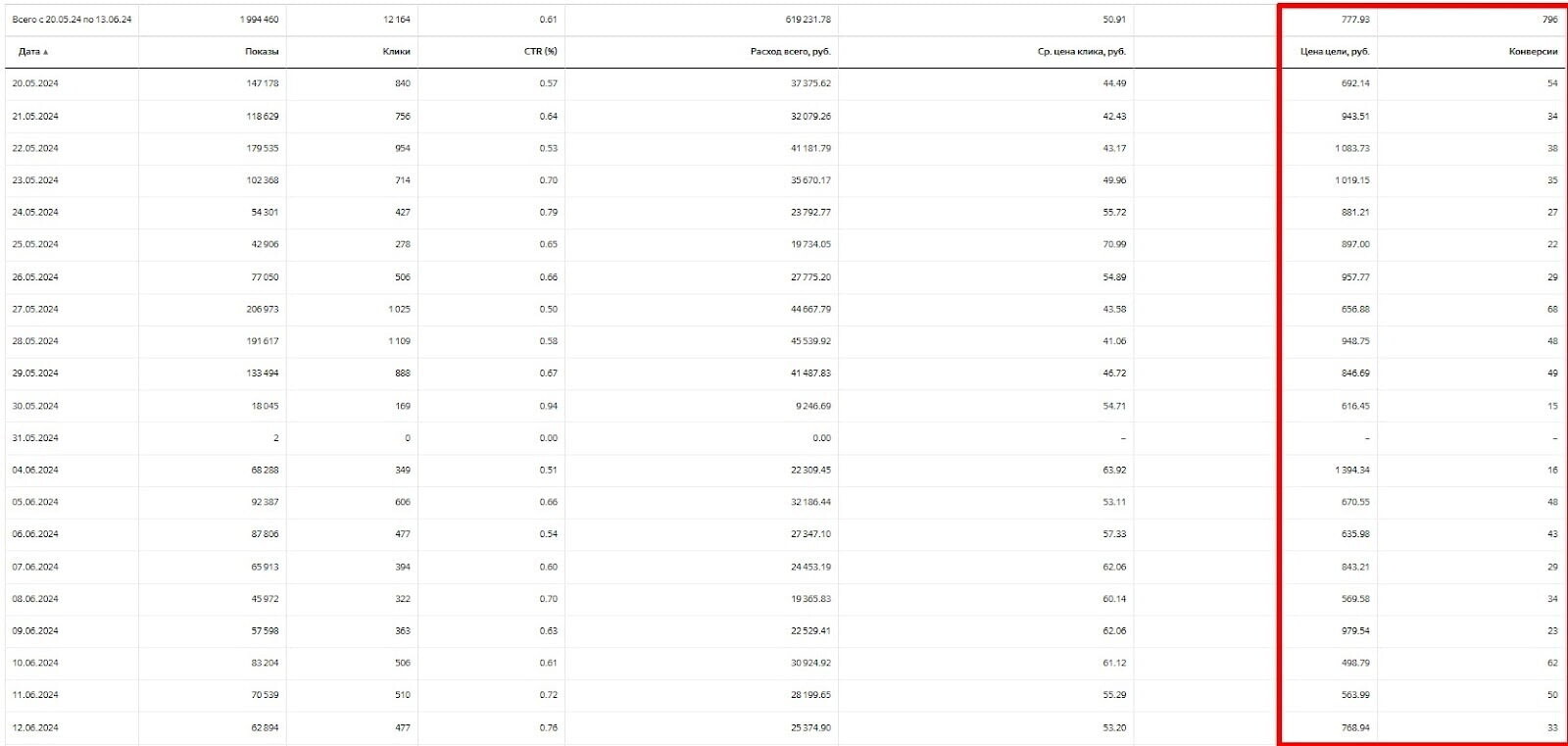The width and height of the screenshot is (1568, 746).
Task: Sort by the Показы column header
Action: (262, 52)
